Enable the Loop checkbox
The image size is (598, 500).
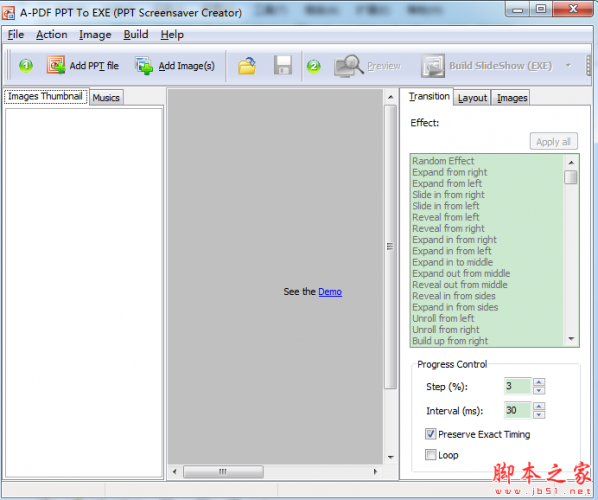(431, 455)
